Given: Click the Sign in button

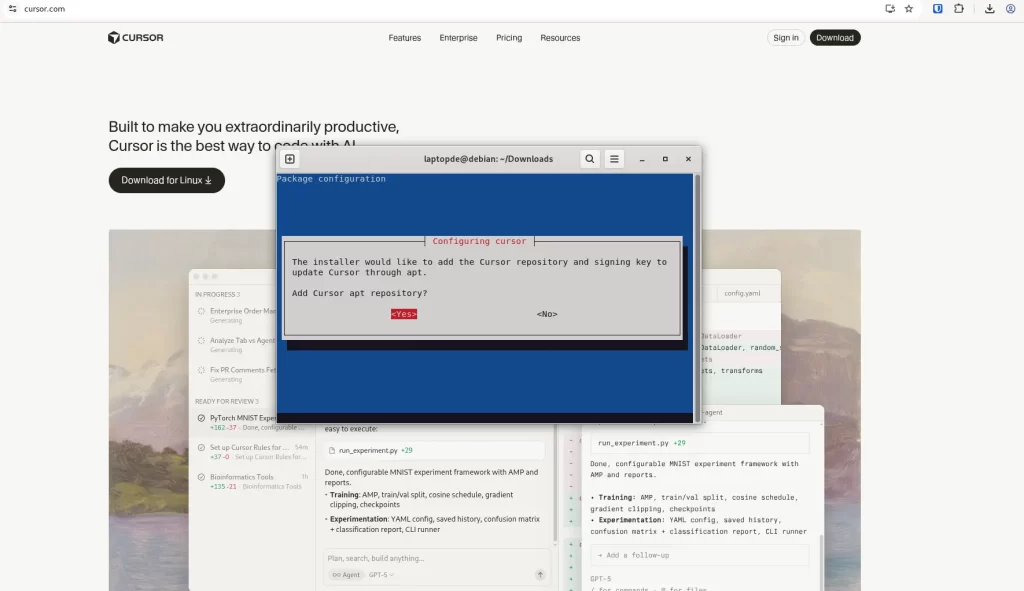Looking at the screenshot, I should pyautogui.click(x=786, y=38).
